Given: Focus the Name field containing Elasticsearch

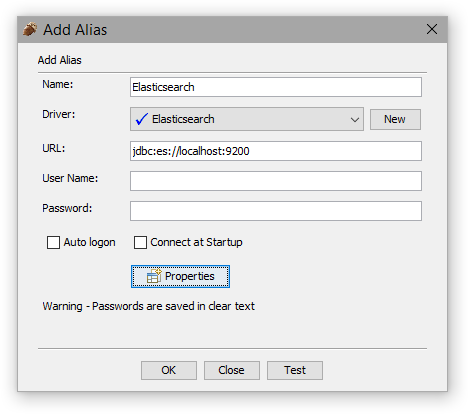Looking at the screenshot, I should 276,87.
